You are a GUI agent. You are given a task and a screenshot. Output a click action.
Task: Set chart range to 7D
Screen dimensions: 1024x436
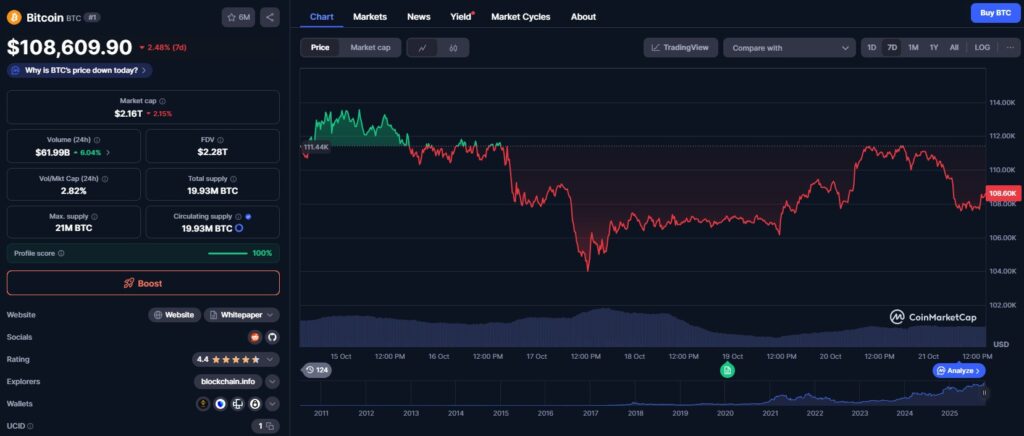(x=891, y=48)
